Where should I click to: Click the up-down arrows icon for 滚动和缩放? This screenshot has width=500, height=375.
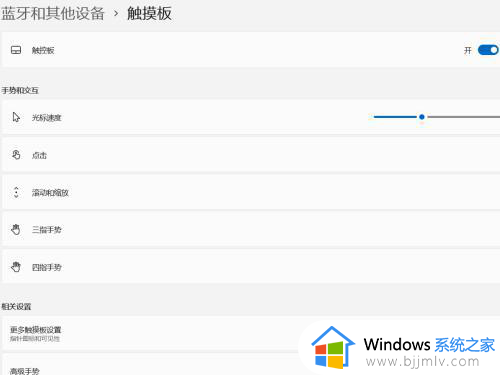point(16,192)
